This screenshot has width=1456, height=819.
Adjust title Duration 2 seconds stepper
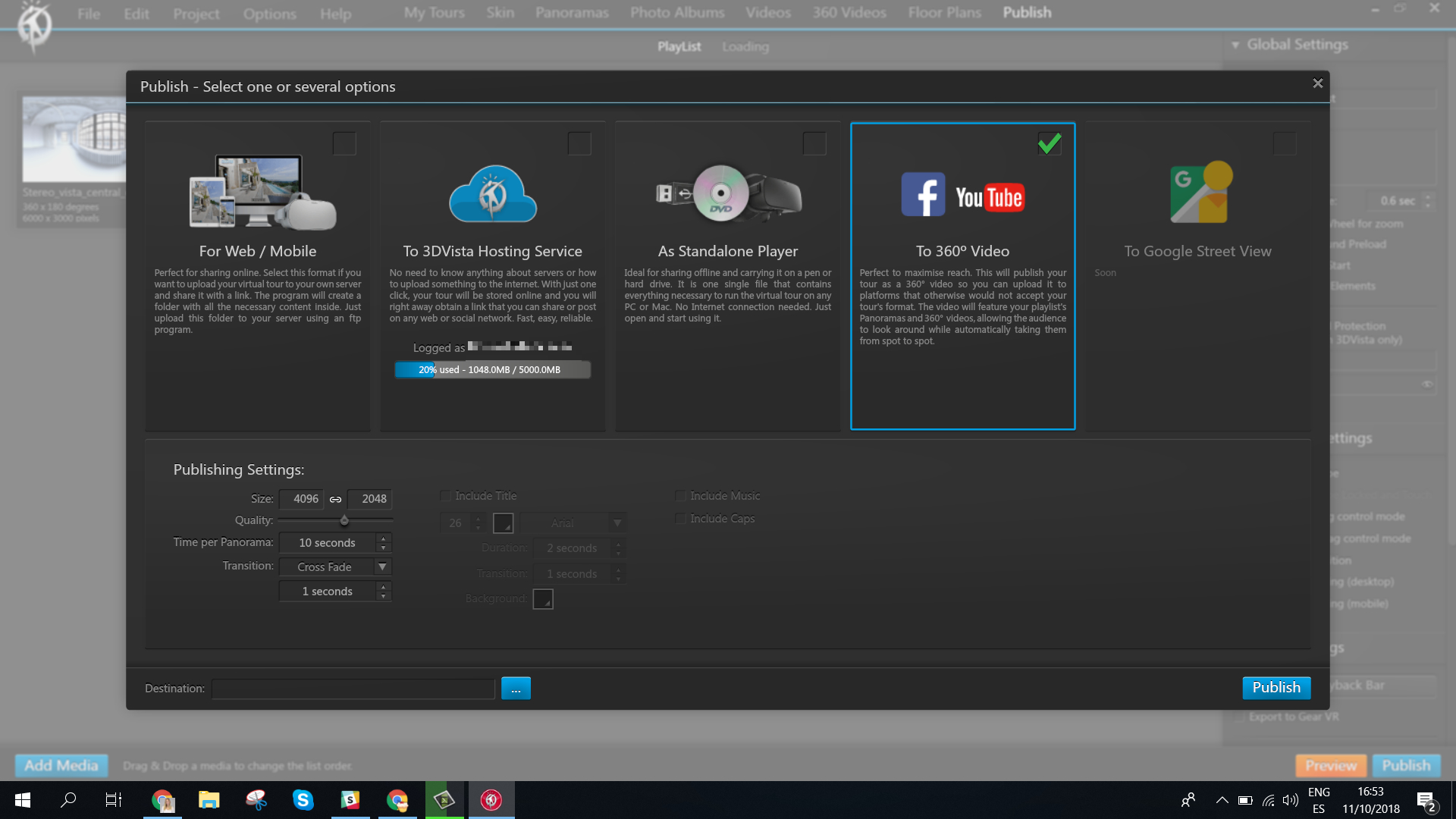[x=619, y=548]
